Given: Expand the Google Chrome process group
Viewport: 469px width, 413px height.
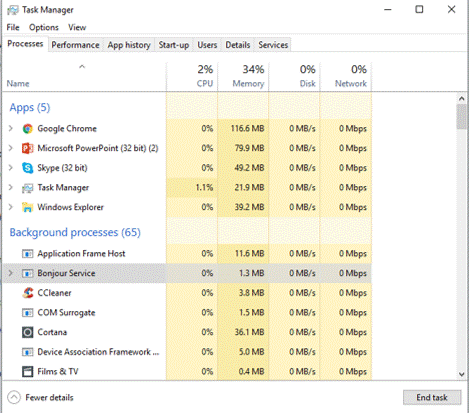Looking at the screenshot, I should (11, 128).
